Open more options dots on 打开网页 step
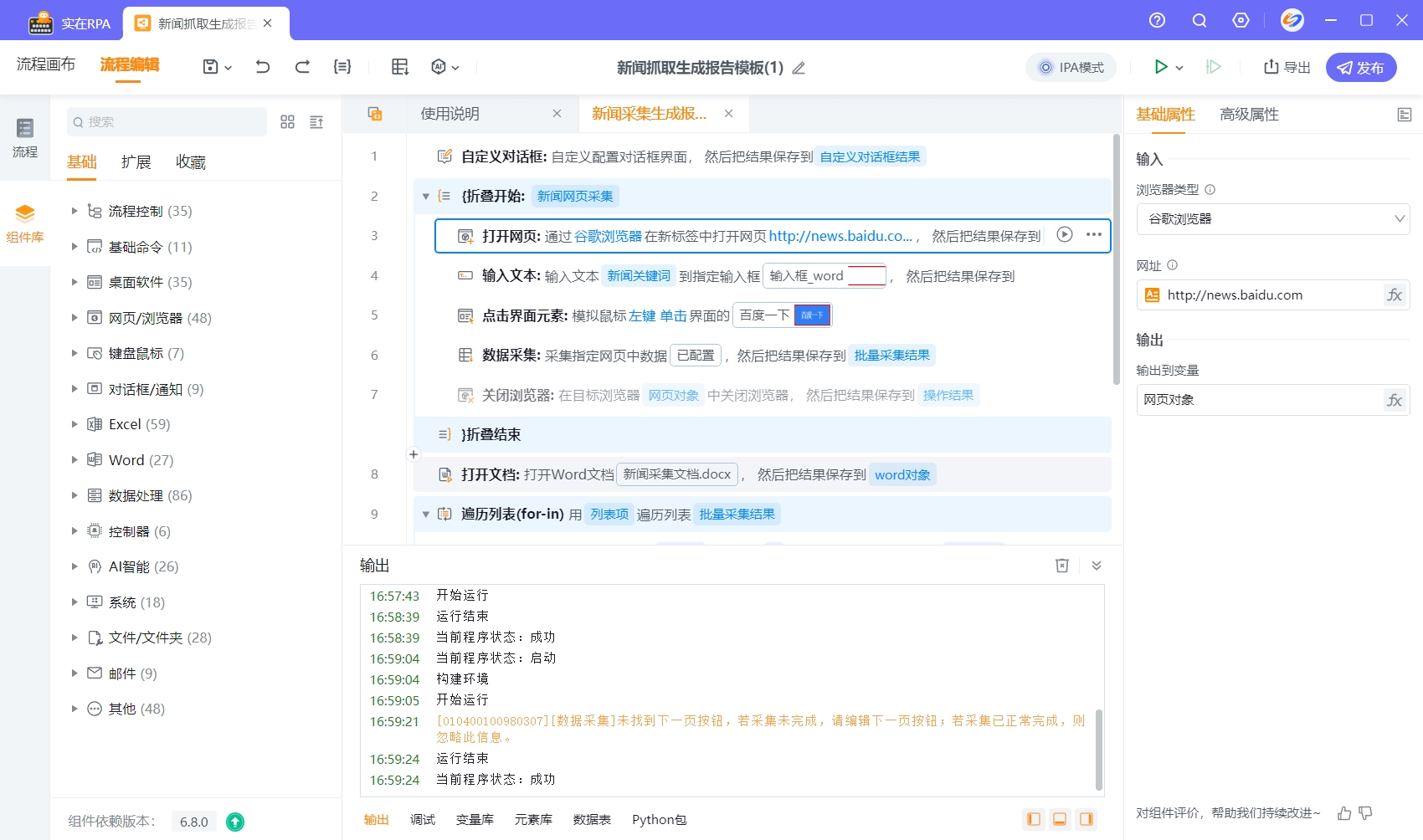 tap(1093, 235)
